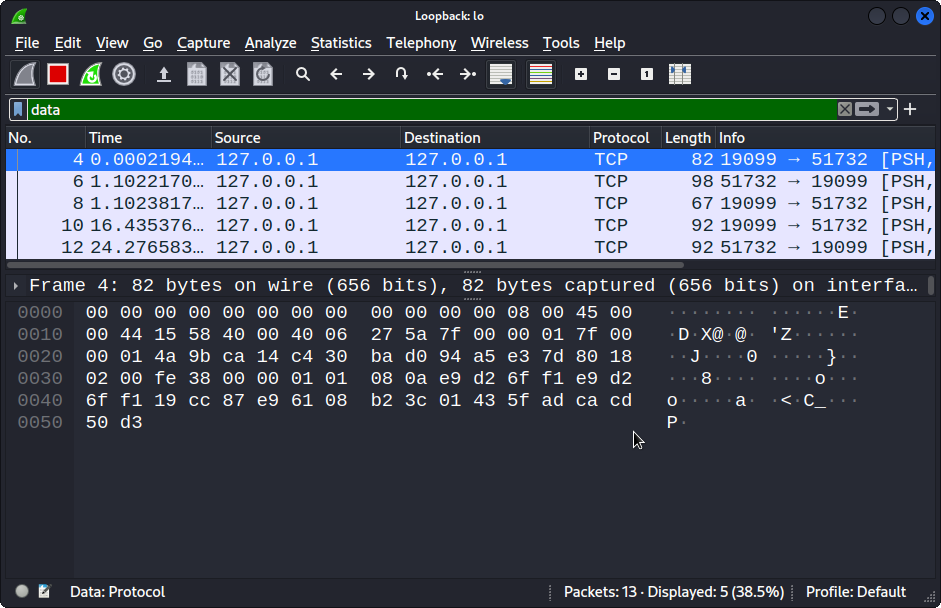The image size is (941, 608).
Task: Open the Edit menu
Action: click(68, 43)
